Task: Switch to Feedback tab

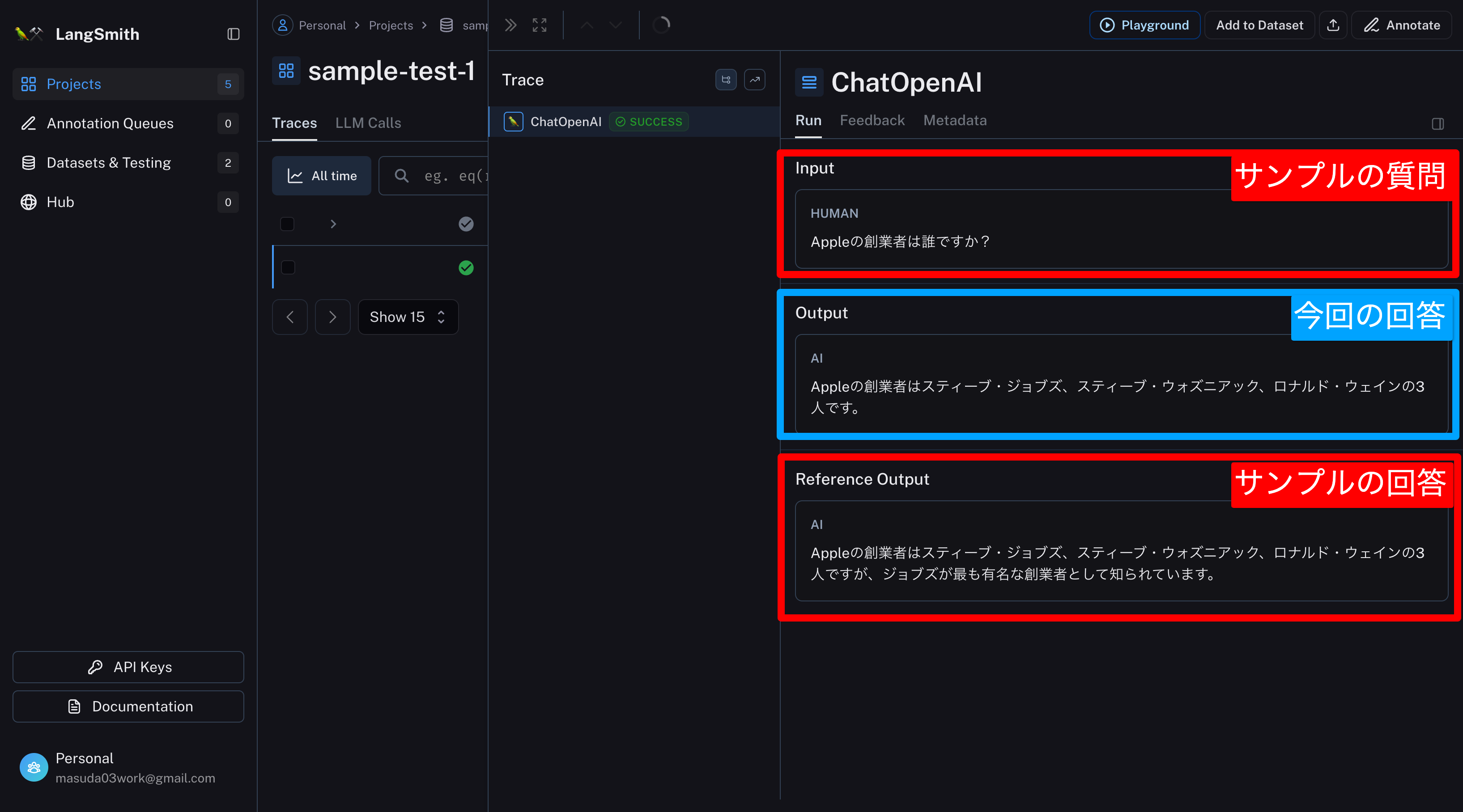Action: pyautogui.click(x=872, y=120)
